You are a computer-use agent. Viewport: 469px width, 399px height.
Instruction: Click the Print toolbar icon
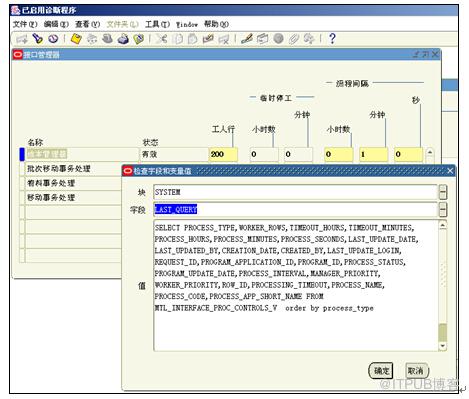[x=123, y=39]
